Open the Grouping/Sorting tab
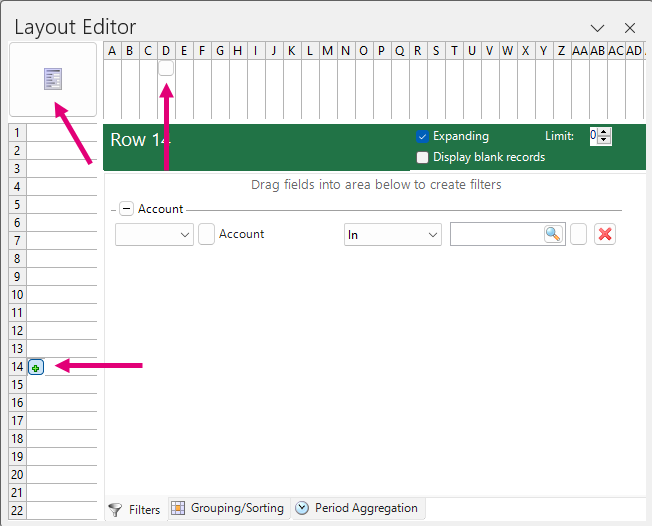Screen dimensions: 652x526 click(x=230, y=508)
